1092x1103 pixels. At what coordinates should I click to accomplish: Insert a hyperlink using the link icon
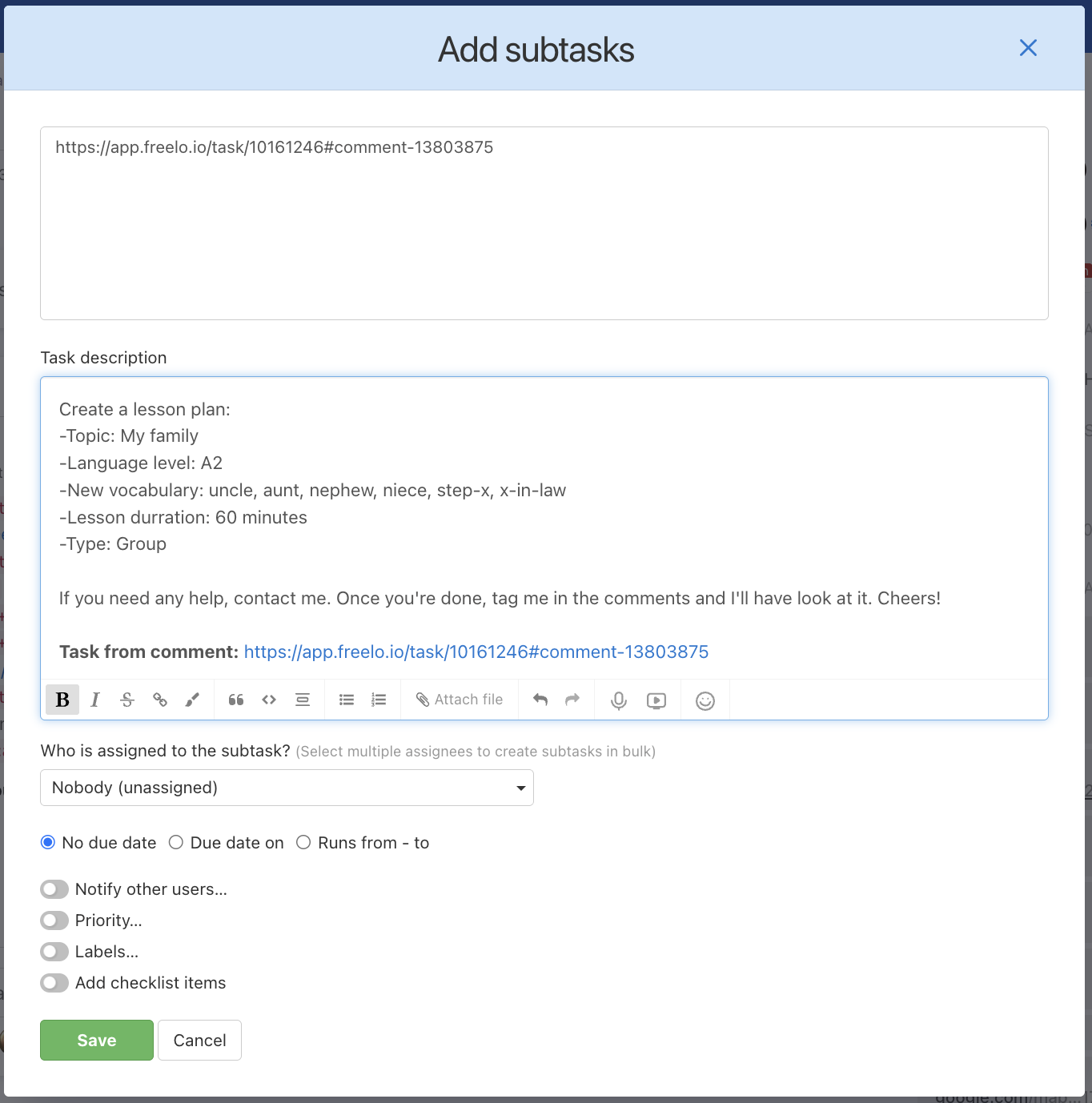coord(159,699)
